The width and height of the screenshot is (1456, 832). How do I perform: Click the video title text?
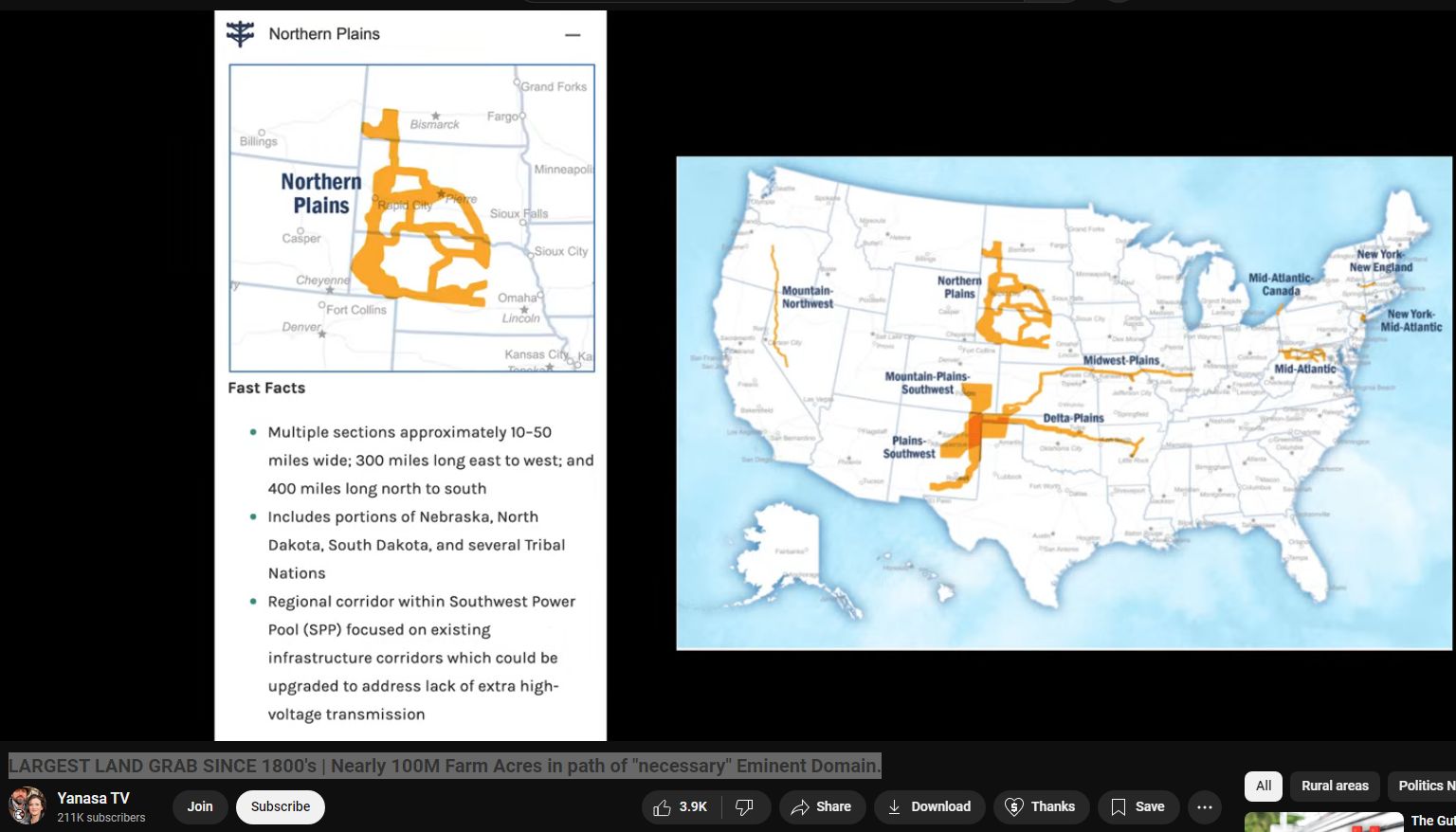(445, 766)
